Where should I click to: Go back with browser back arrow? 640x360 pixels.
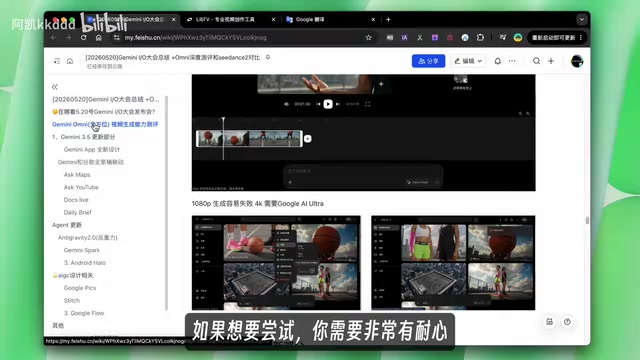[x=53, y=38]
